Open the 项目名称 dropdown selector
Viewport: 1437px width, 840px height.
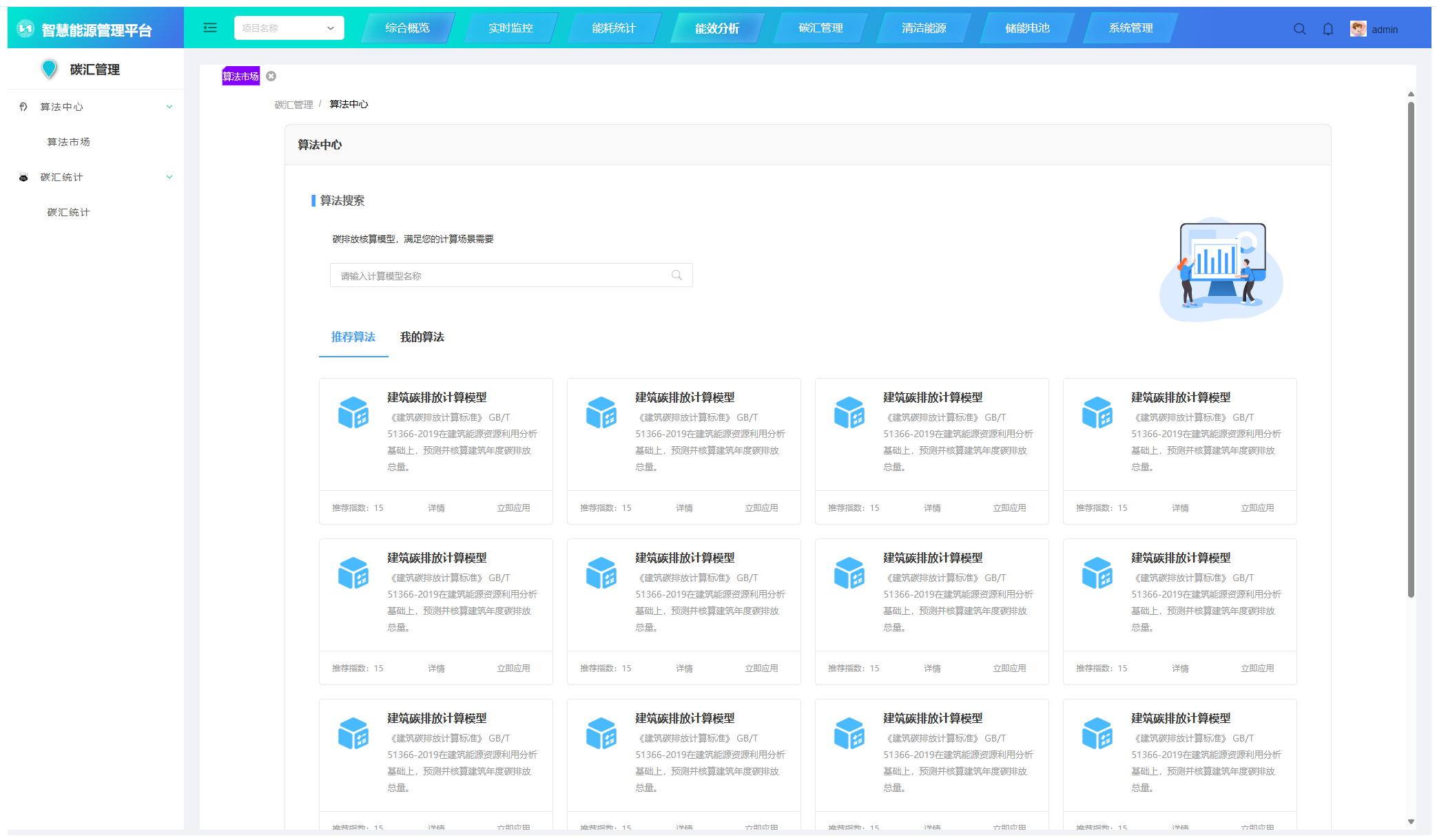click(289, 28)
